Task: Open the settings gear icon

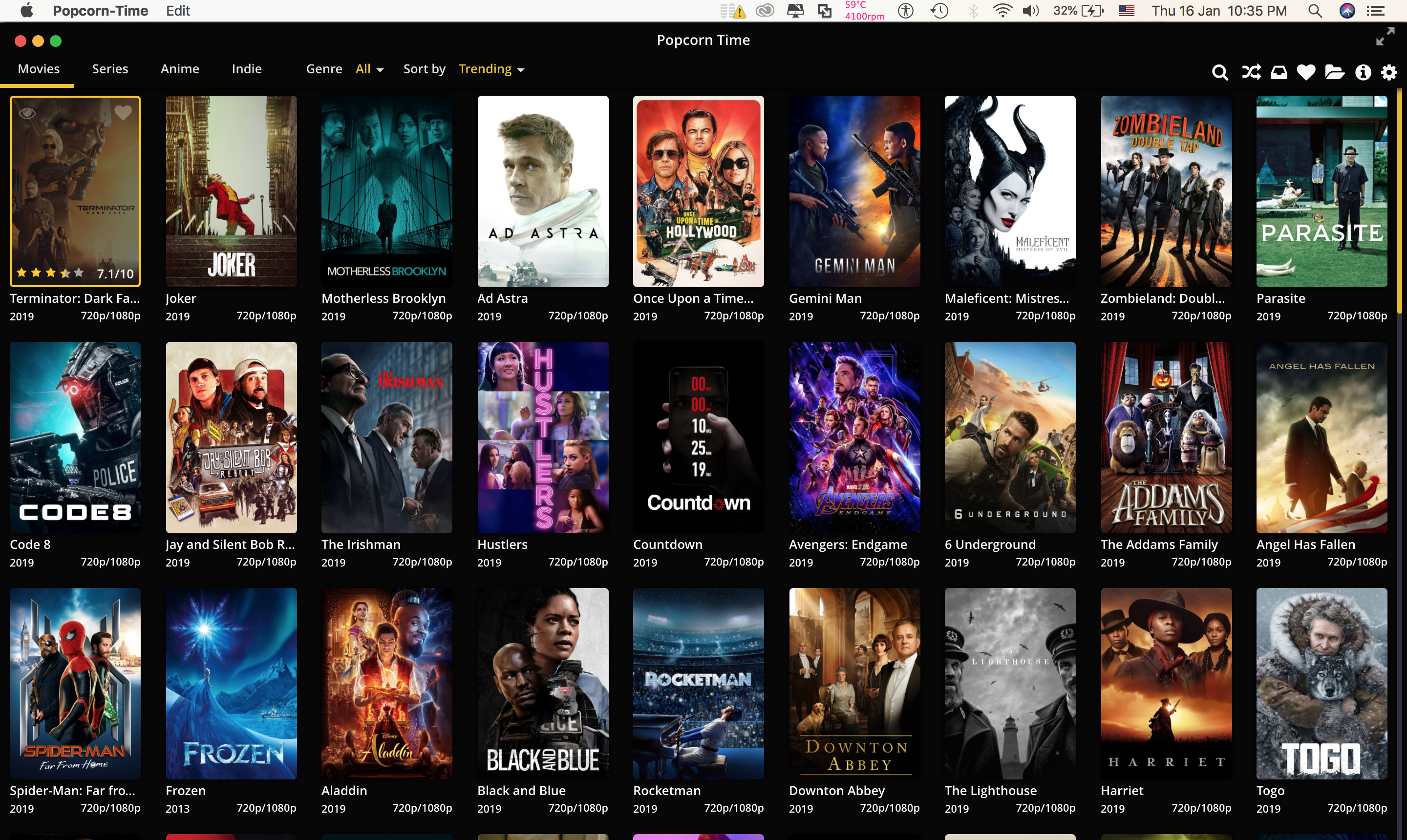Action: coord(1388,72)
